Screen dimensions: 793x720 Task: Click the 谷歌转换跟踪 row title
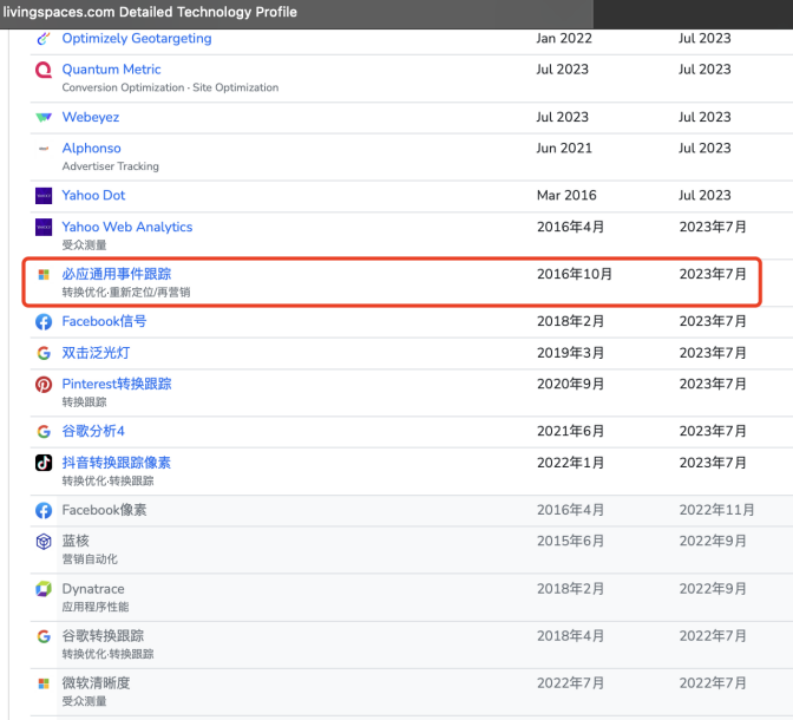tap(103, 636)
